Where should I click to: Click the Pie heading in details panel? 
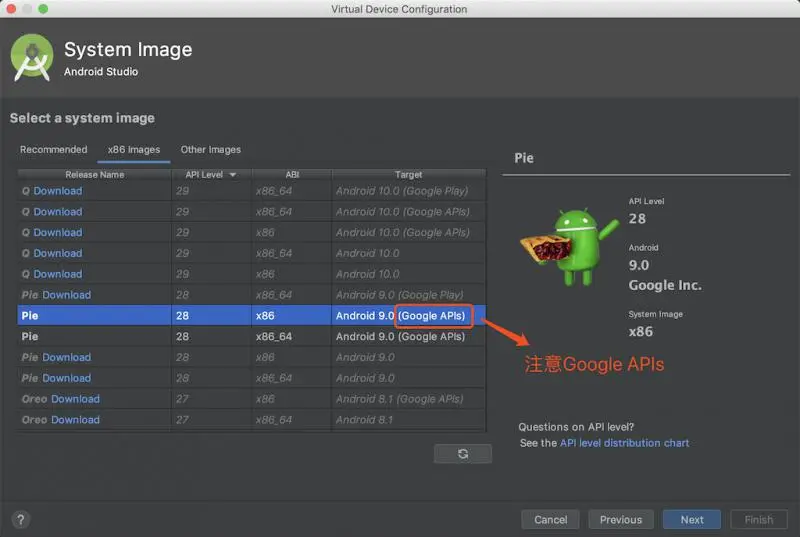tap(524, 158)
